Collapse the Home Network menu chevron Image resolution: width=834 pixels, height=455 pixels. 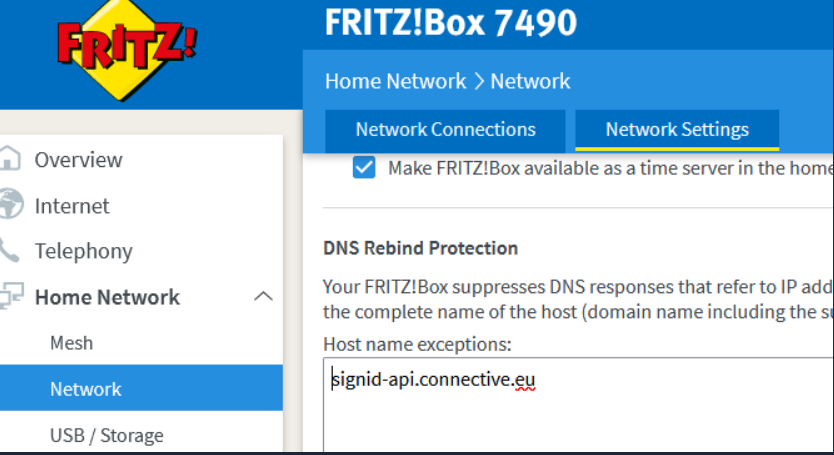click(x=264, y=297)
